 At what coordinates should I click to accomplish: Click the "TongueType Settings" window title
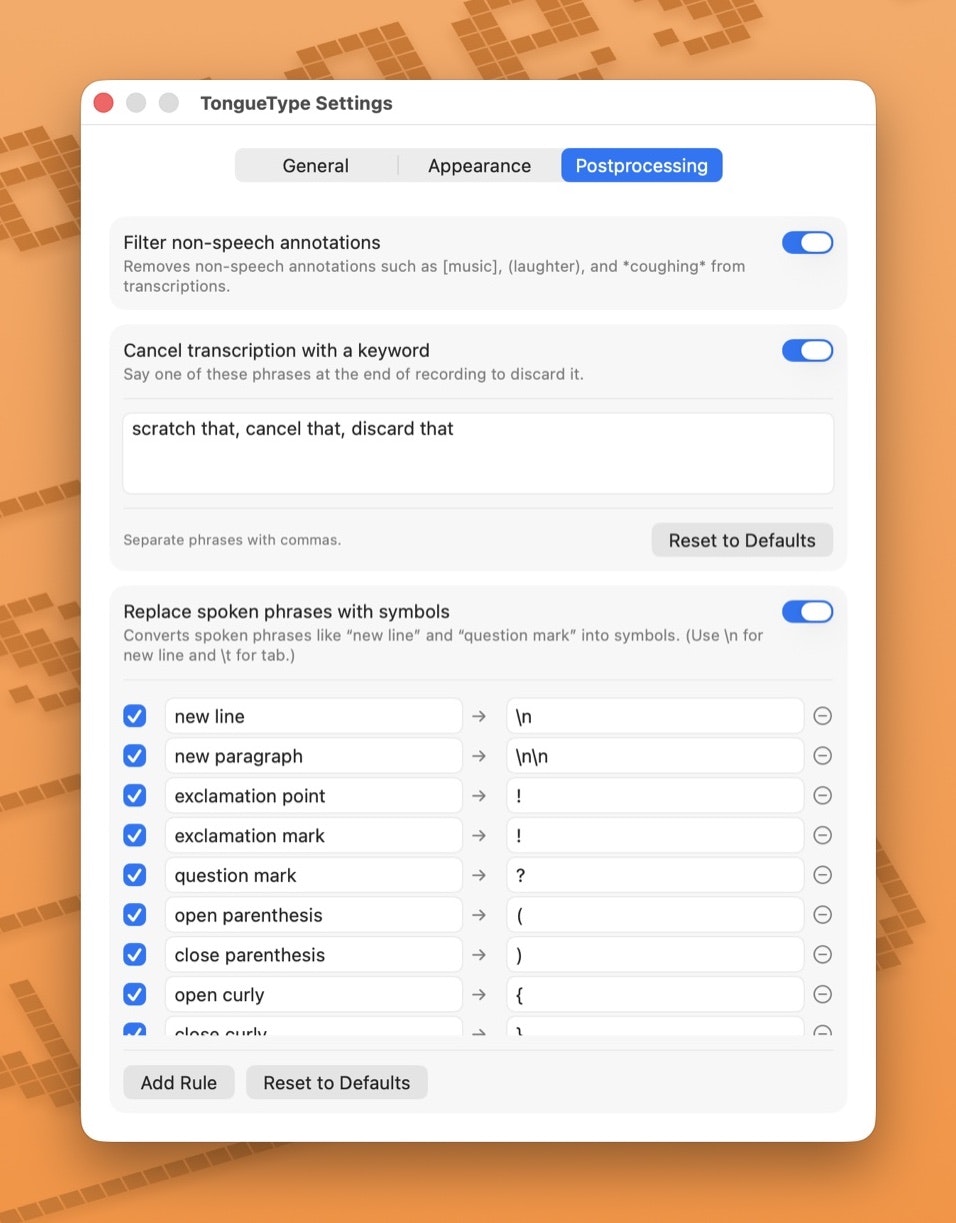point(296,103)
